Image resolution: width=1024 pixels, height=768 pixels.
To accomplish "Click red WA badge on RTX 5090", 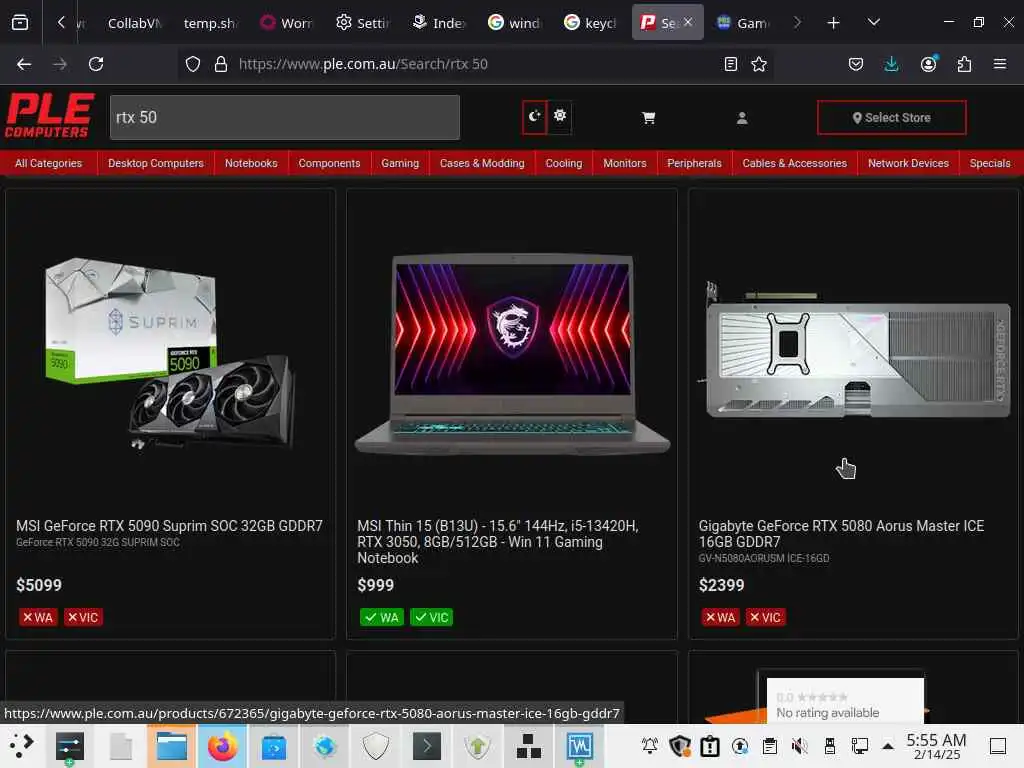I will pyautogui.click(x=37, y=617).
